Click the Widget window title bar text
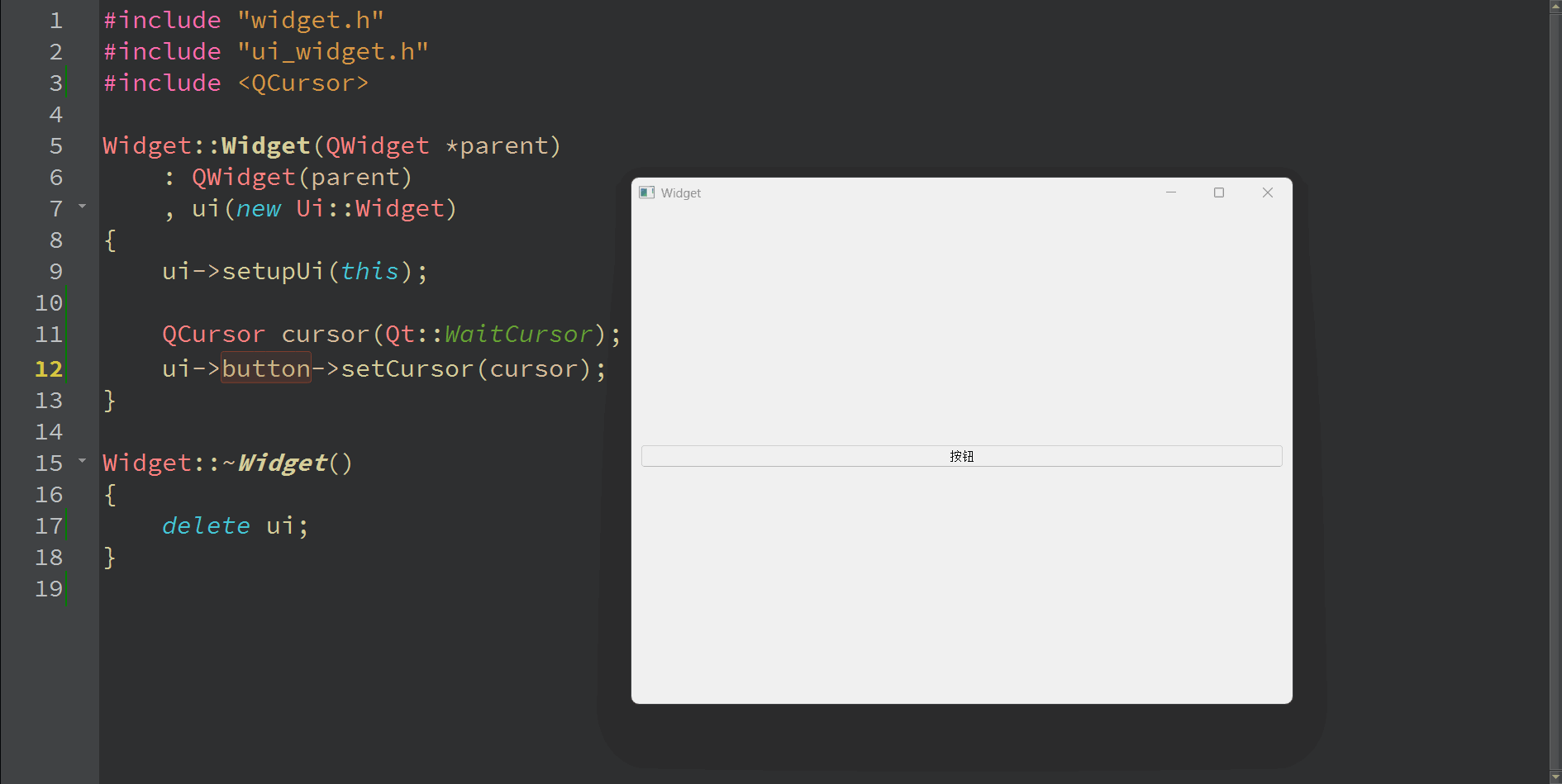Image resolution: width=1562 pixels, height=784 pixels. click(680, 193)
